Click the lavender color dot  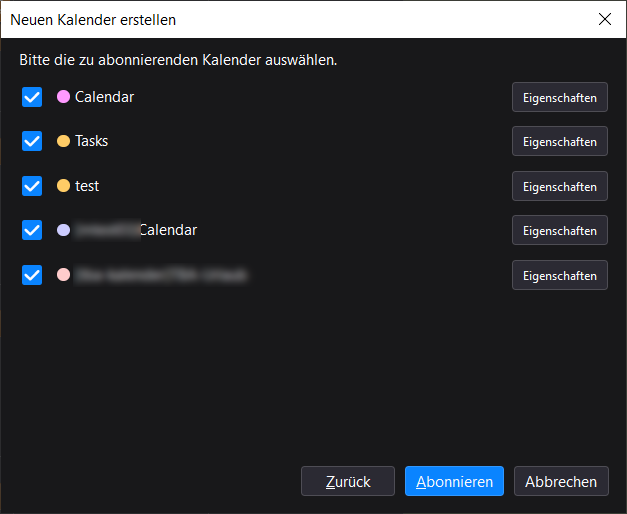63,230
